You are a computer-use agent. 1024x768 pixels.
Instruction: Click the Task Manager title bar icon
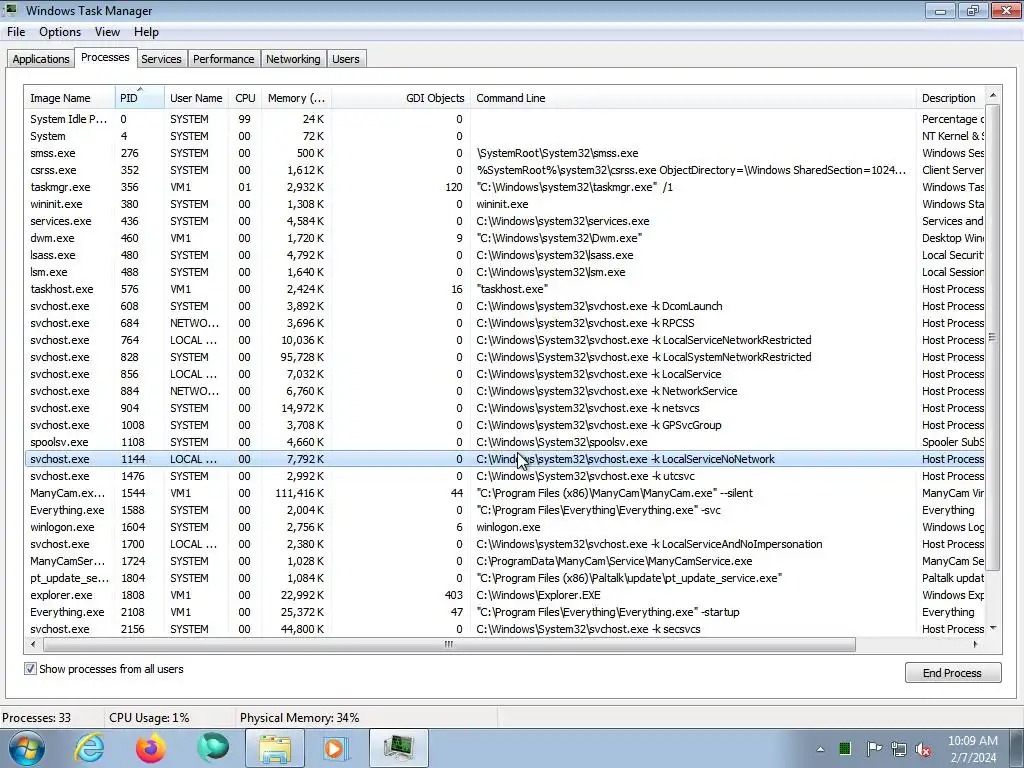(10, 10)
